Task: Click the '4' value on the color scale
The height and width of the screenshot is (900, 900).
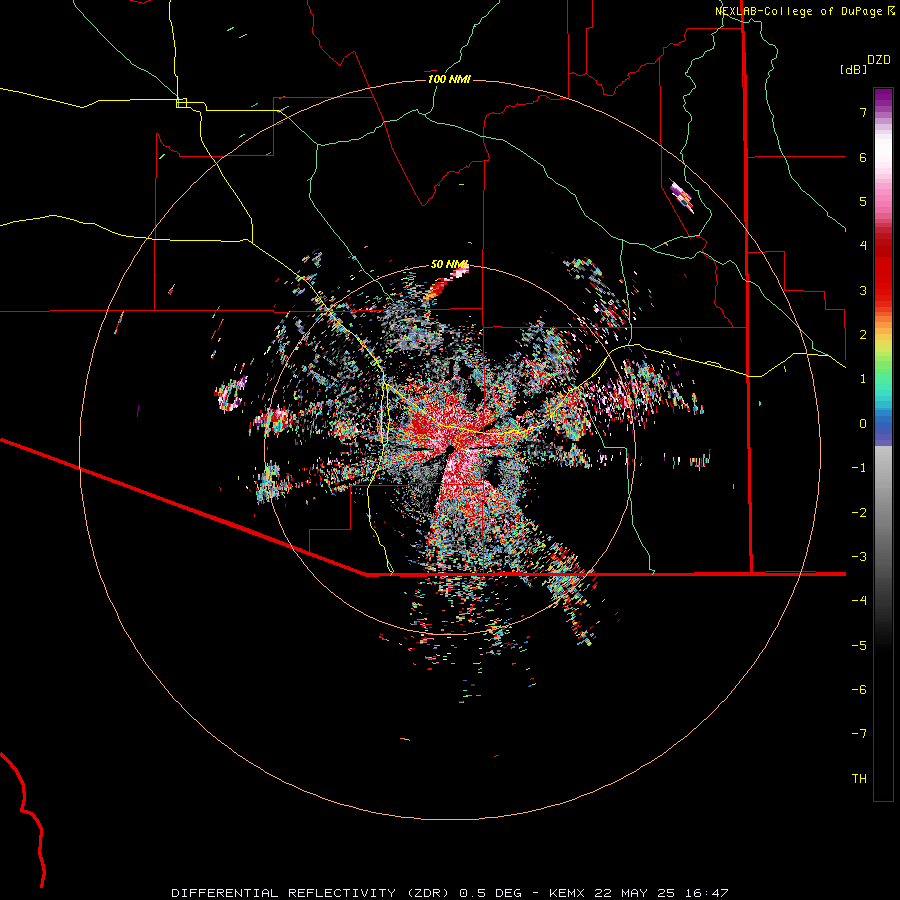Action: coord(863,246)
